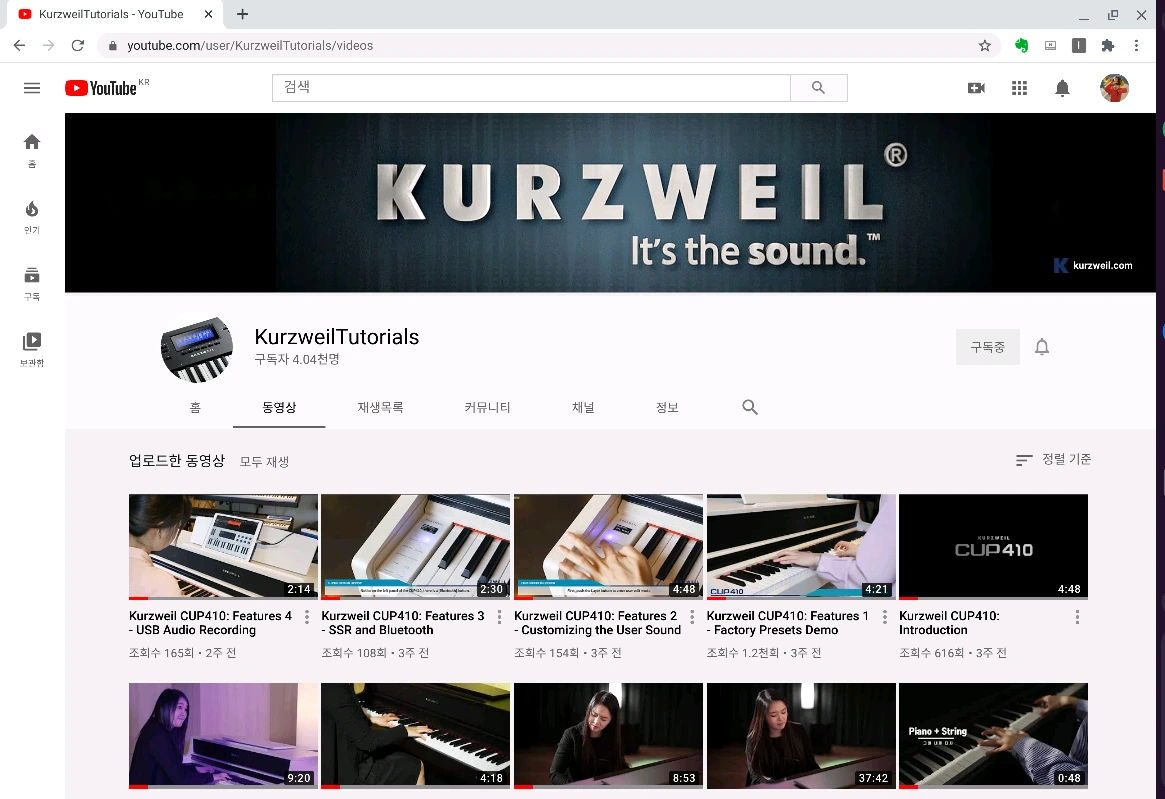Play the 9:20 video thumbnail
This screenshot has width=1165, height=799.
223,736
